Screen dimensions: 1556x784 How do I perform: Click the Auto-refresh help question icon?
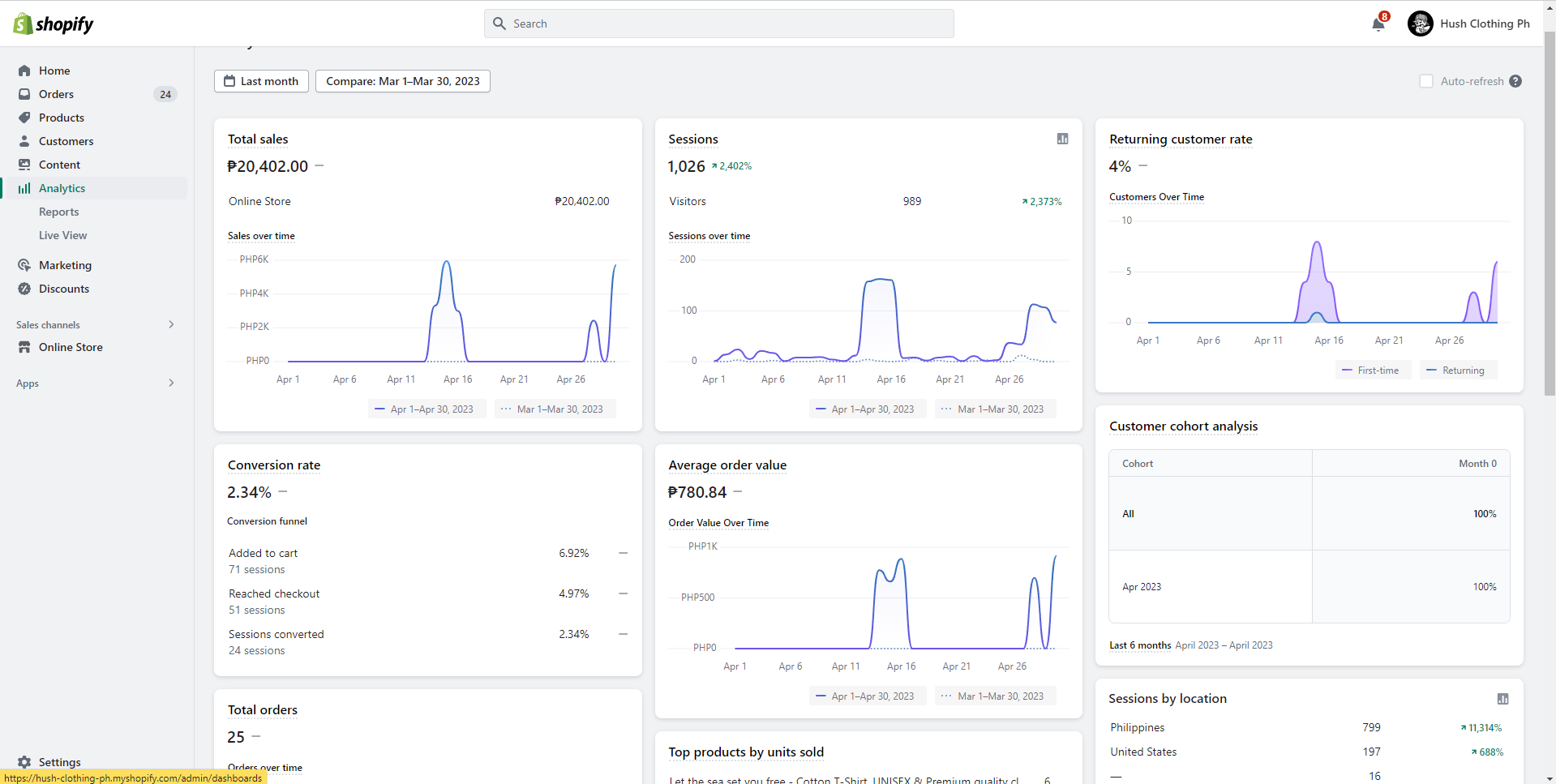click(1515, 81)
